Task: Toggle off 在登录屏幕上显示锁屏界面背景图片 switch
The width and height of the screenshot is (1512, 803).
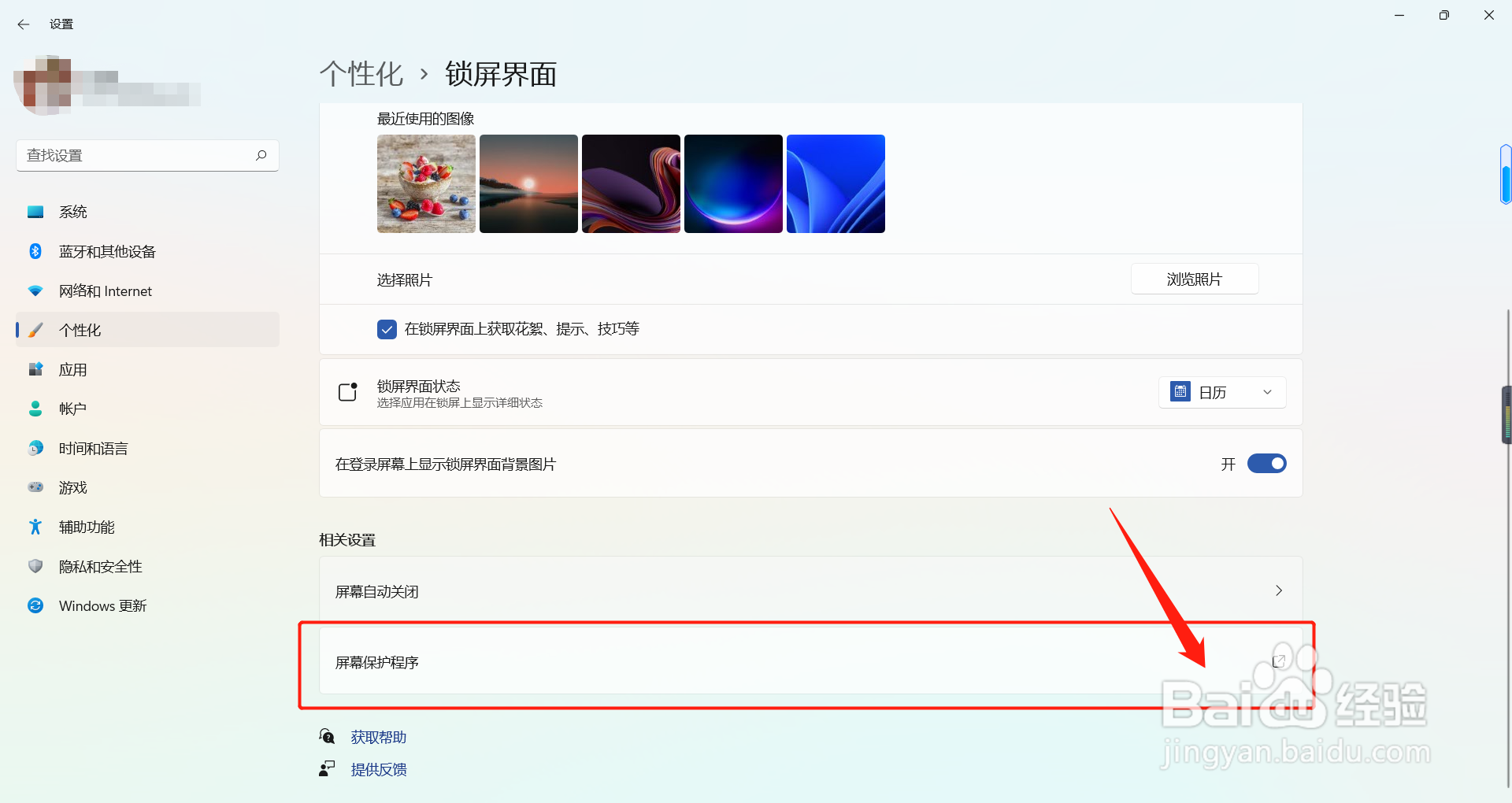Action: click(1266, 464)
